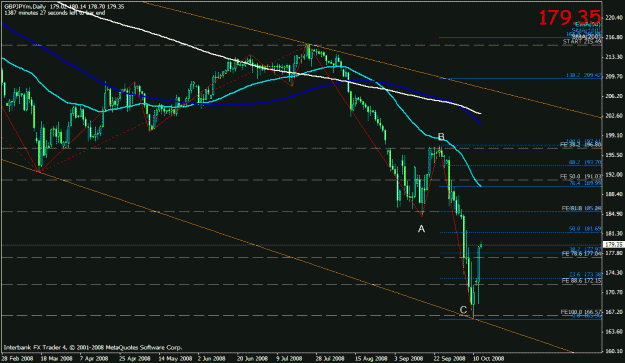625x363 pixels.
Task: Click the large red 179.35 price display
Action: point(570,18)
